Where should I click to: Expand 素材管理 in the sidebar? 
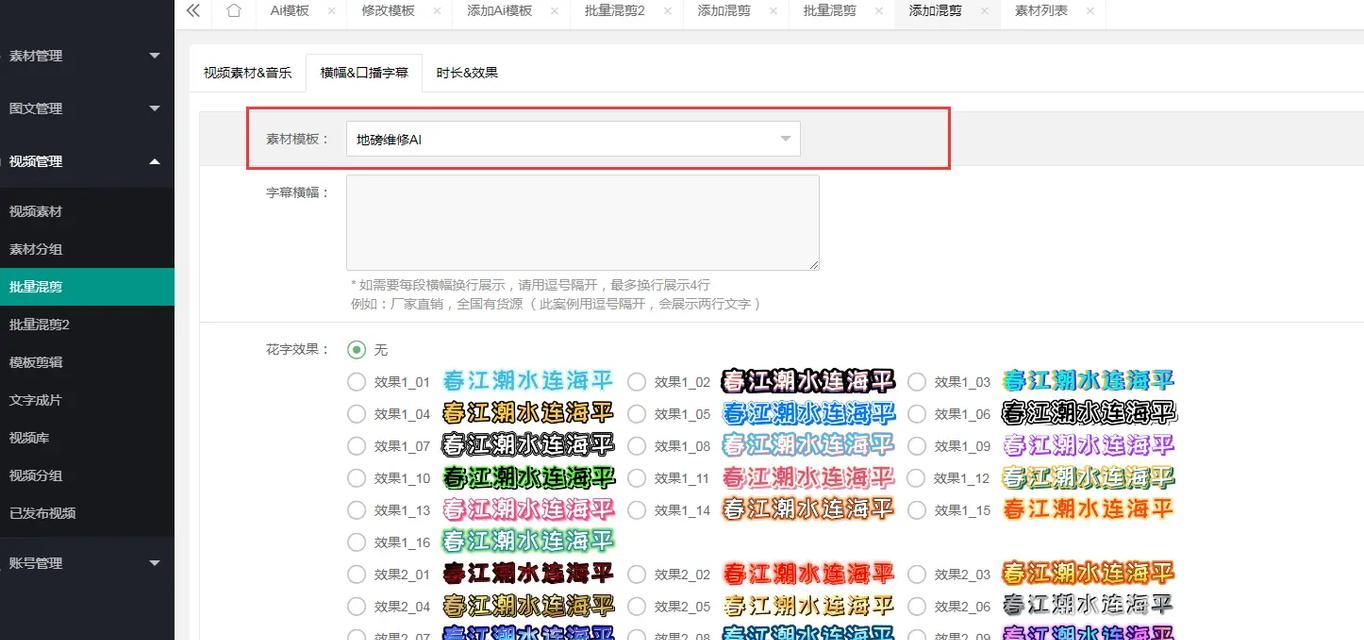tap(87, 56)
